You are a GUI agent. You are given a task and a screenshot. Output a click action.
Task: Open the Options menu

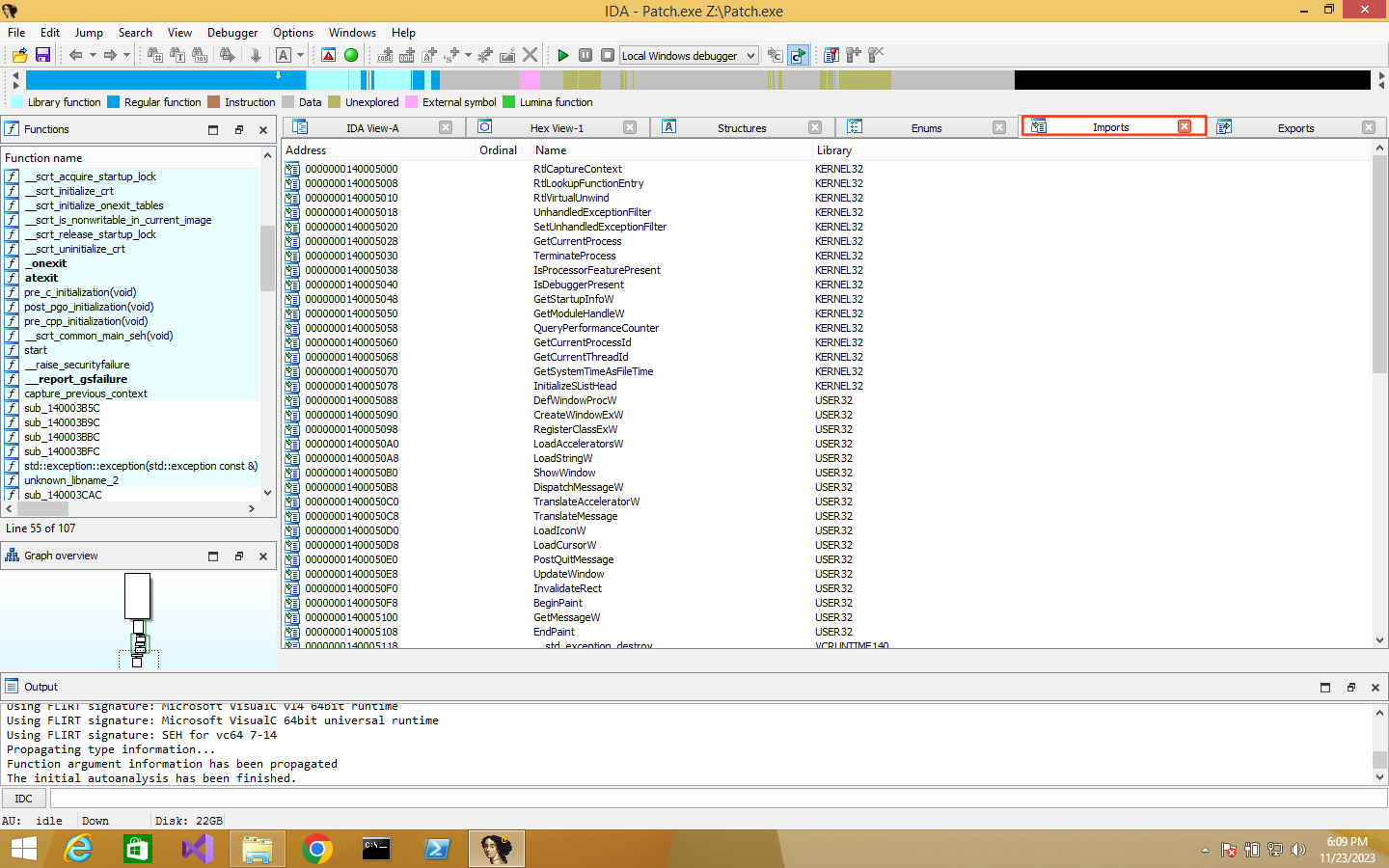pyautogui.click(x=293, y=32)
